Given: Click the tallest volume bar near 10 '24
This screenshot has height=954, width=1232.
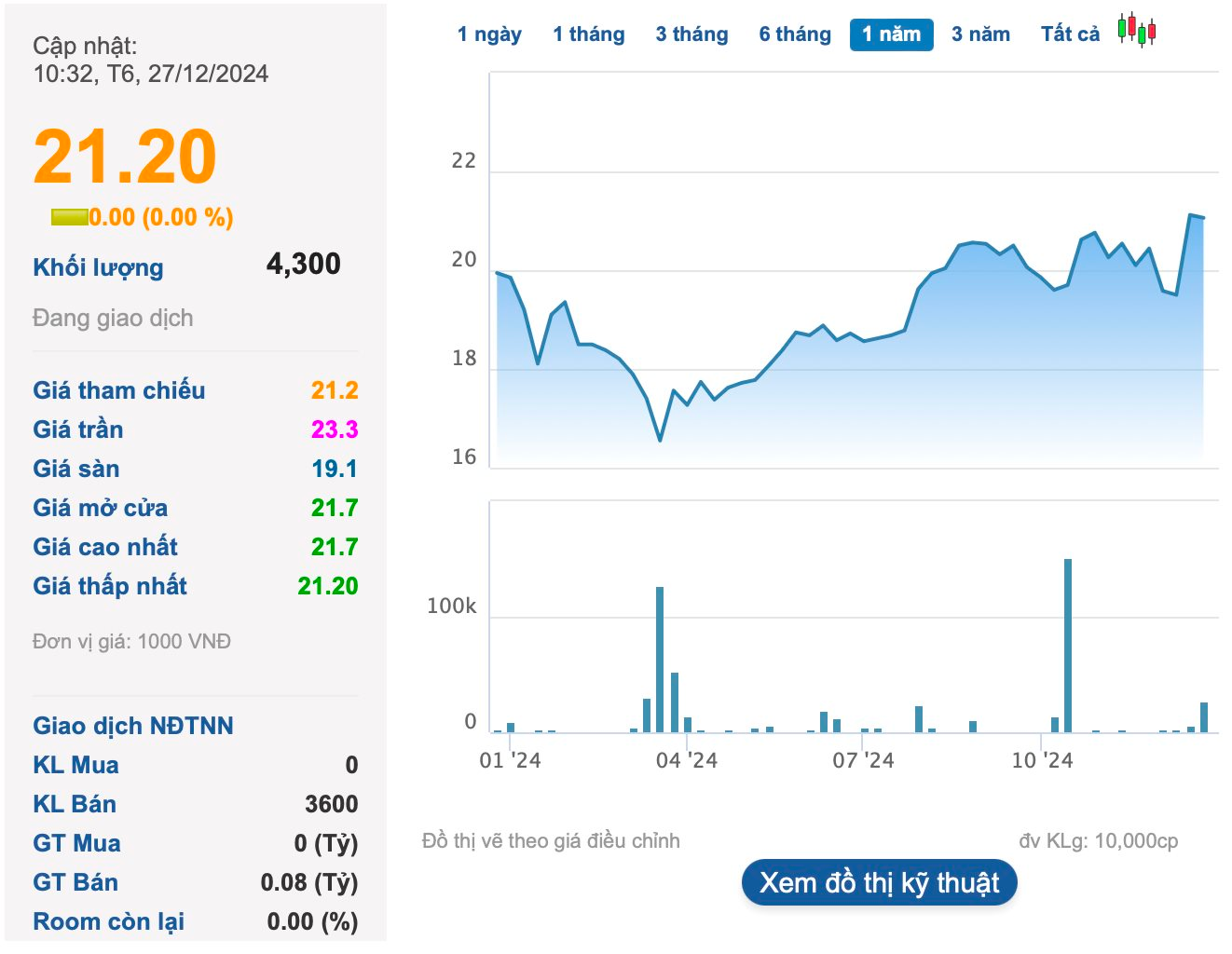Looking at the screenshot, I should coord(1068,646).
